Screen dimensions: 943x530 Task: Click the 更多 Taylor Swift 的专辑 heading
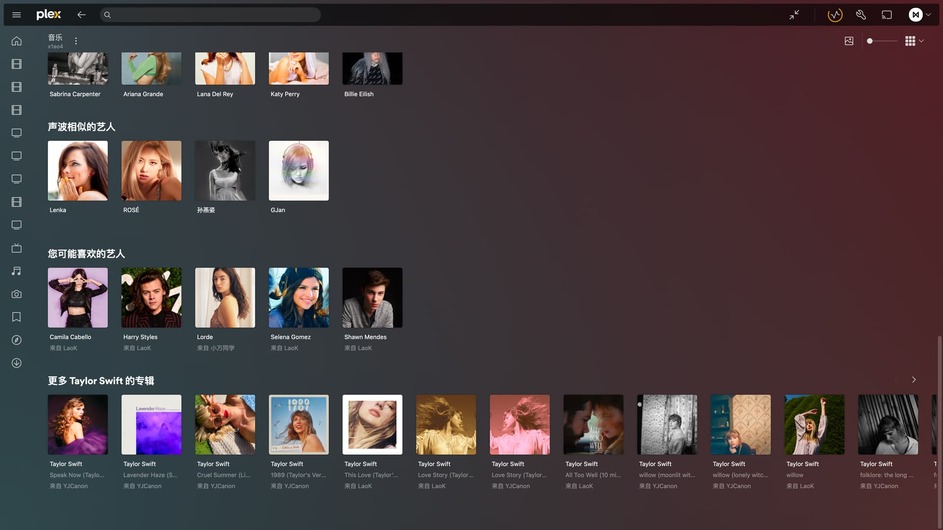[x=101, y=381]
